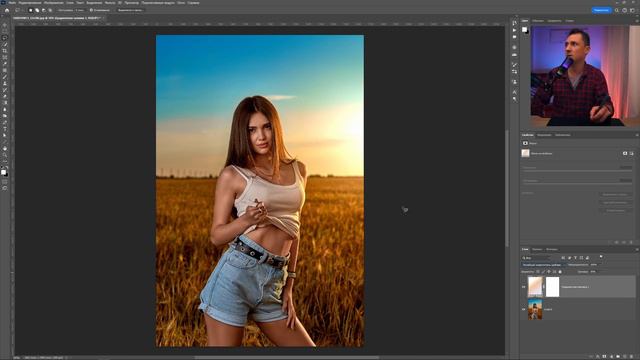The height and width of the screenshot is (360, 640).
Task: Open the Image menu
Action: [x=54, y=3]
